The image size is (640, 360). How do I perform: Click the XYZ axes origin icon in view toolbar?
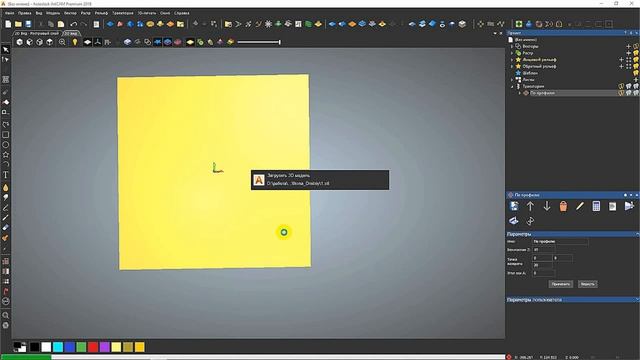98,42
